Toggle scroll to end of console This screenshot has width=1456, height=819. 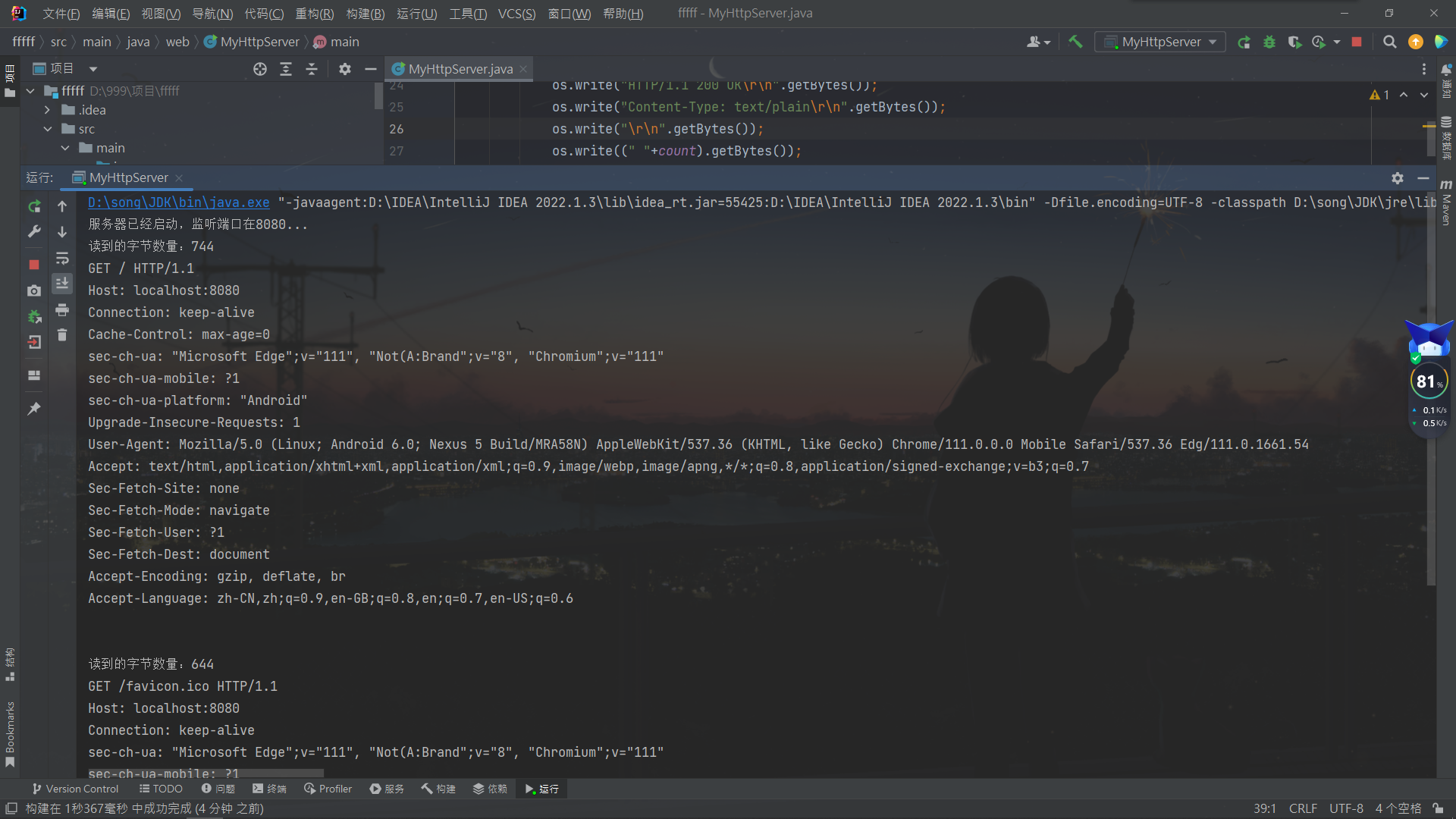(x=62, y=283)
